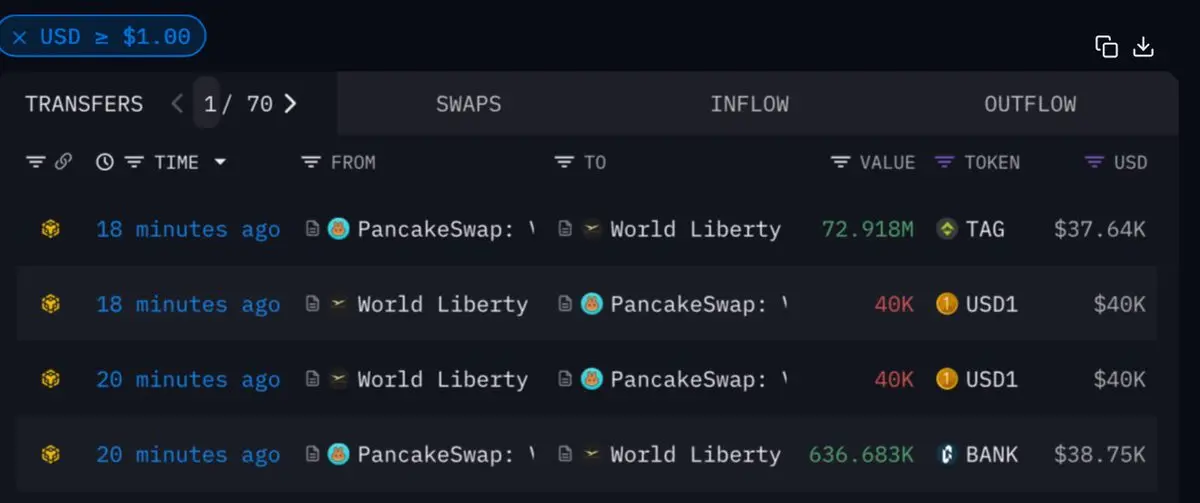Download transfers data with download icon
Screen dimensions: 1200x503
pyautogui.click(x=1144, y=47)
